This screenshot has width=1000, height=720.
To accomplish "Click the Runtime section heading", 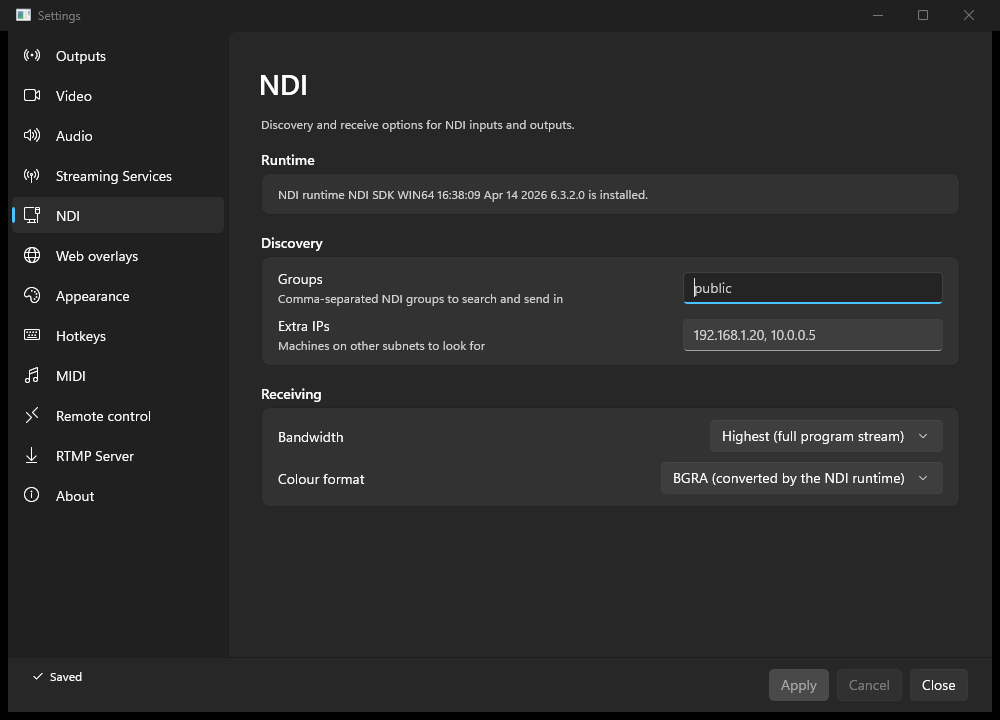I will click(288, 160).
